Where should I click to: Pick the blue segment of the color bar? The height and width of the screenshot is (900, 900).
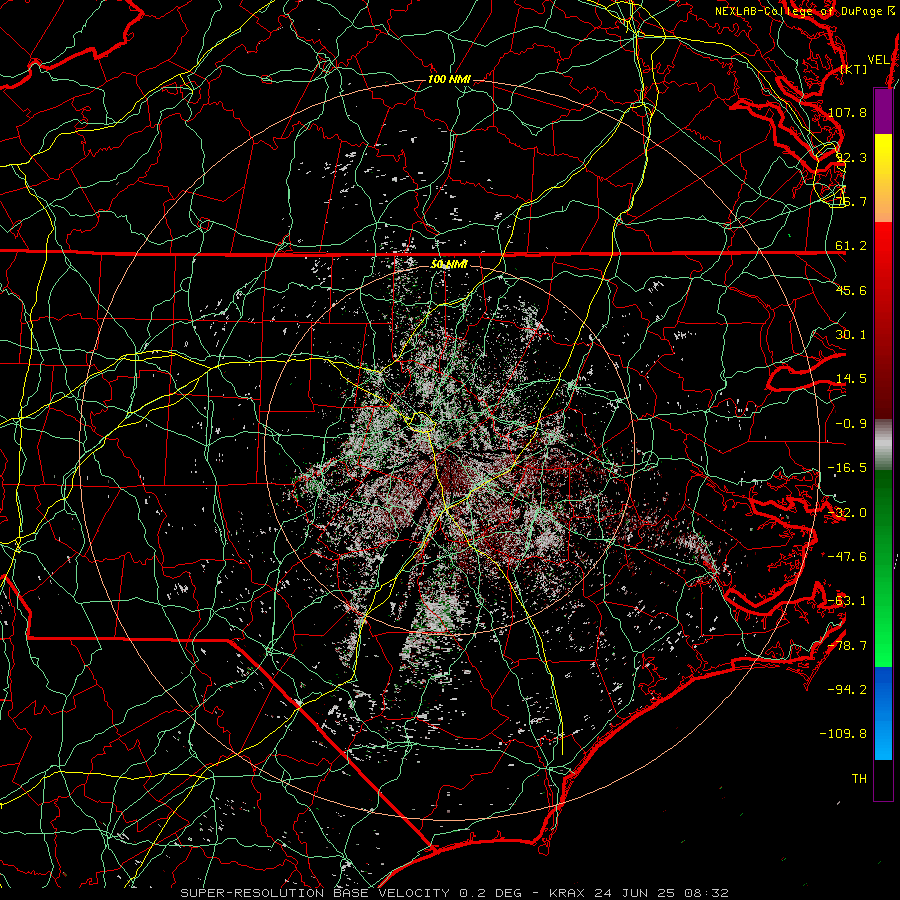[883, 713]
